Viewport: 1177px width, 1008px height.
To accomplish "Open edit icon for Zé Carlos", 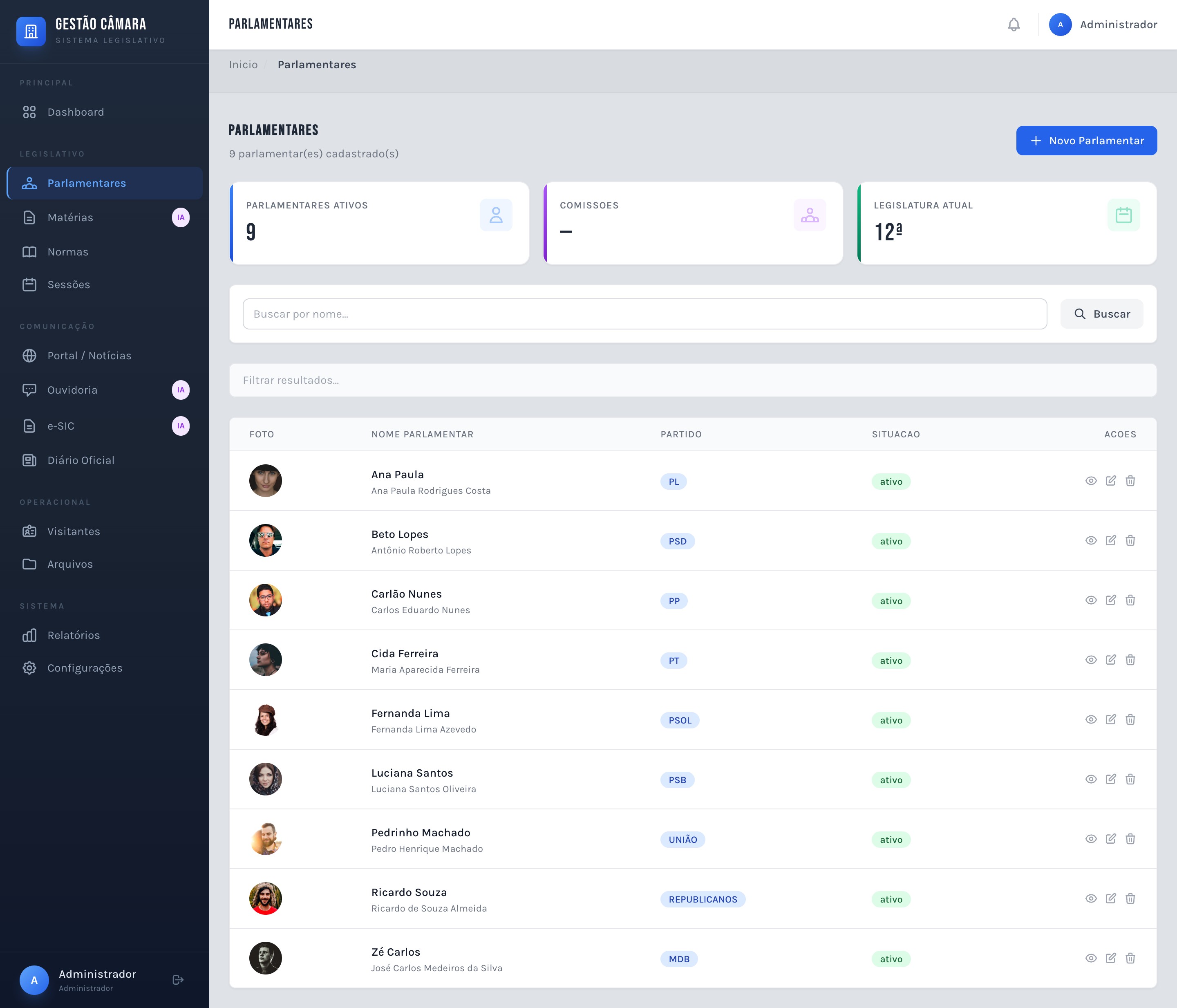I will coord(1110,958).
